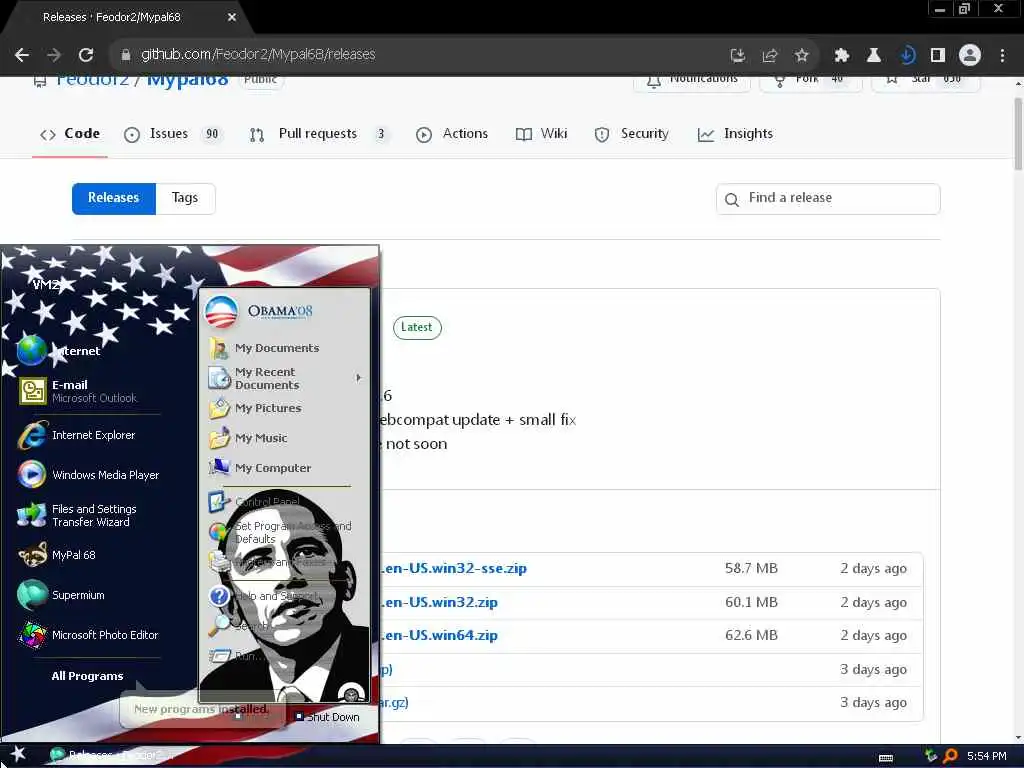Click the 62.6 MB file size
The height and width of the screenshot is (768, 1024).
751,635
